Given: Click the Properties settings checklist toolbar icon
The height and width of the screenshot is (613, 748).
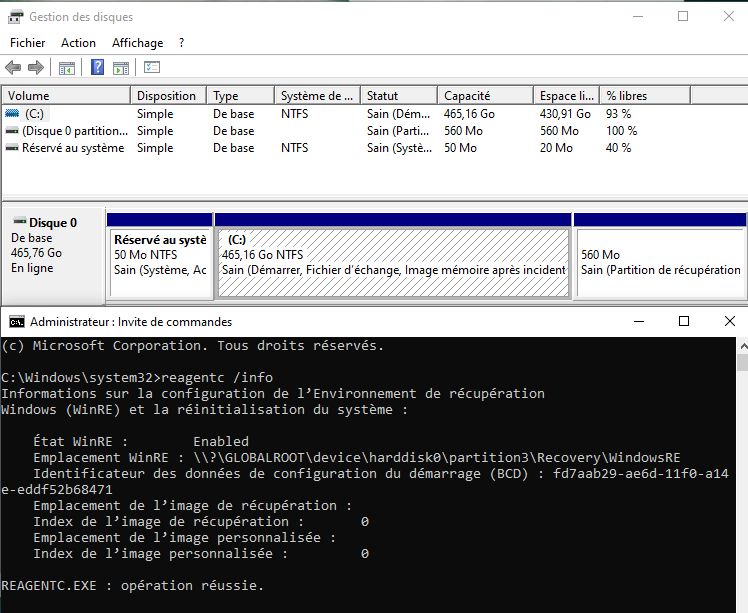Looking at the screenshot, I should pos(152,67).
